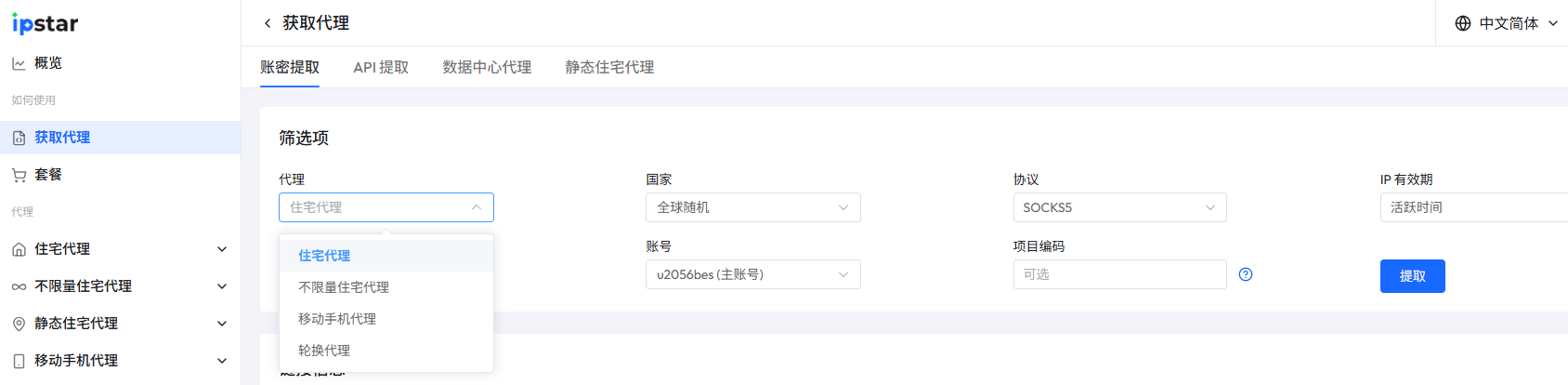
Task: Click the globe language icon
Action: click(x=1463, y=23)
